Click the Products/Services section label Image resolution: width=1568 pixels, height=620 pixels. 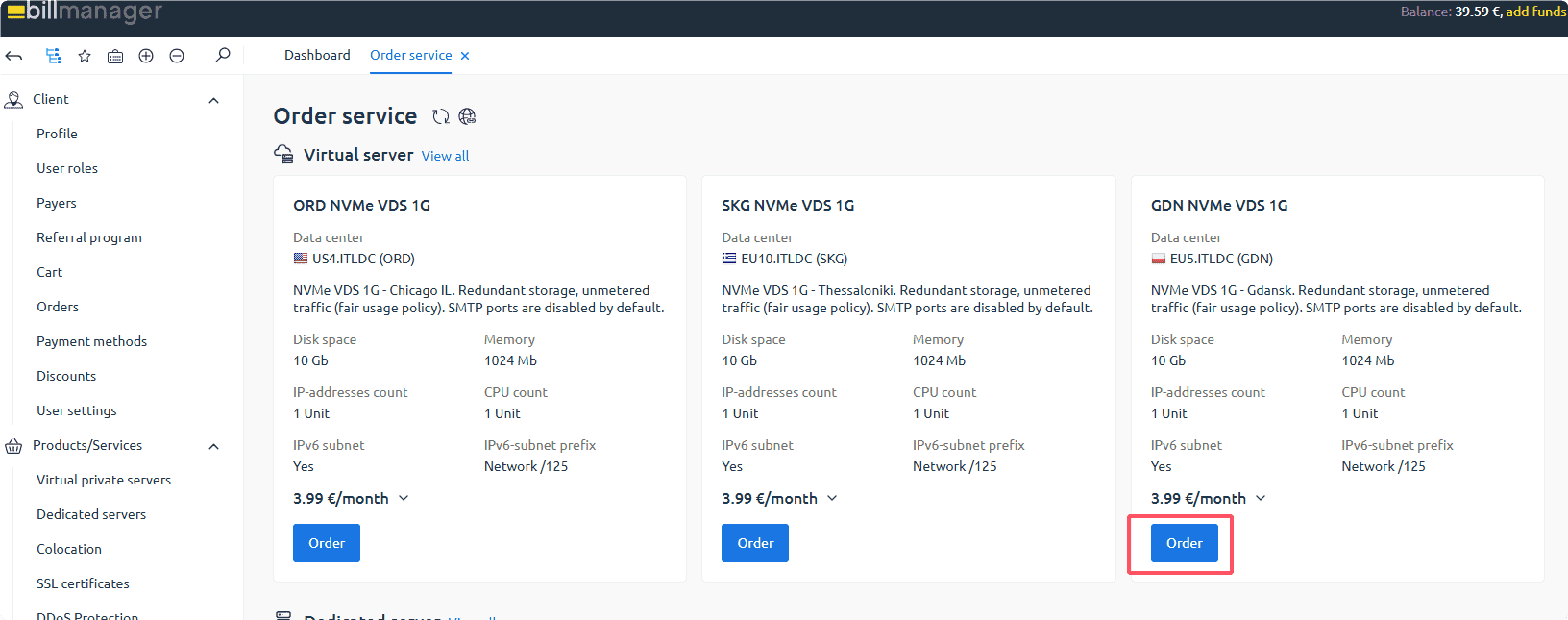coord(87,445)
